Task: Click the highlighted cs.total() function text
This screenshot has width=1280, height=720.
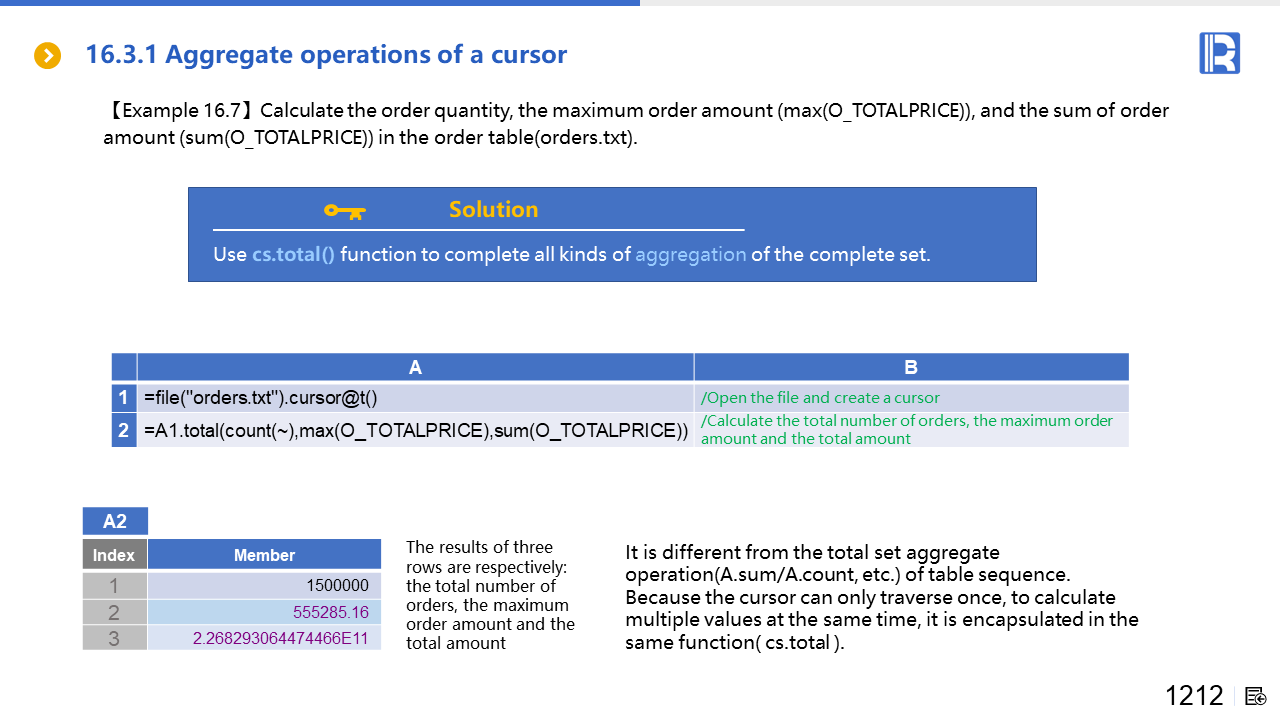Action: 293,254
